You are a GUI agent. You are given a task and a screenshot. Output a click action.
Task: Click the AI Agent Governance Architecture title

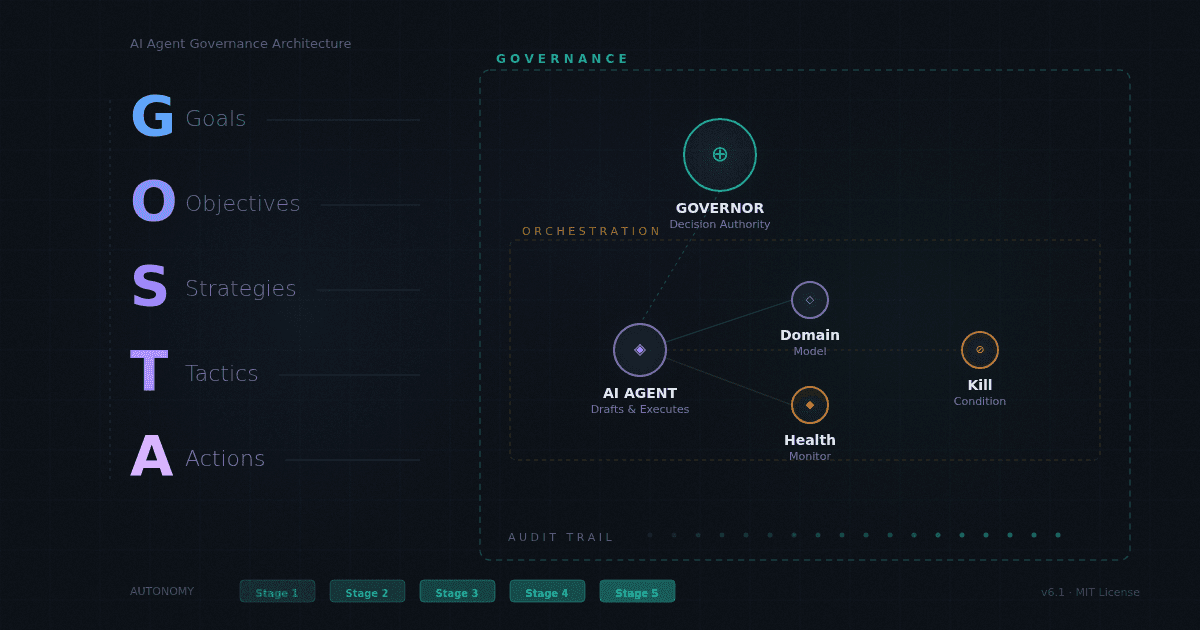(x=240, y=43)
